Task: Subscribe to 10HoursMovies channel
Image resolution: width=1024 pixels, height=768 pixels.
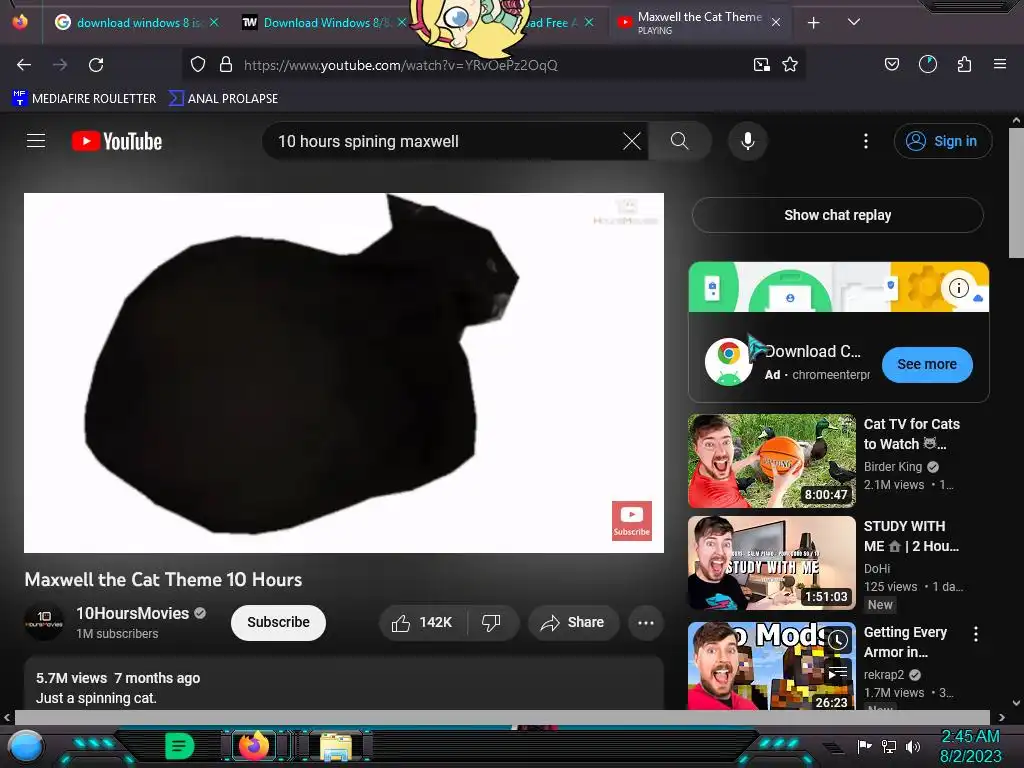Action: 278,622
